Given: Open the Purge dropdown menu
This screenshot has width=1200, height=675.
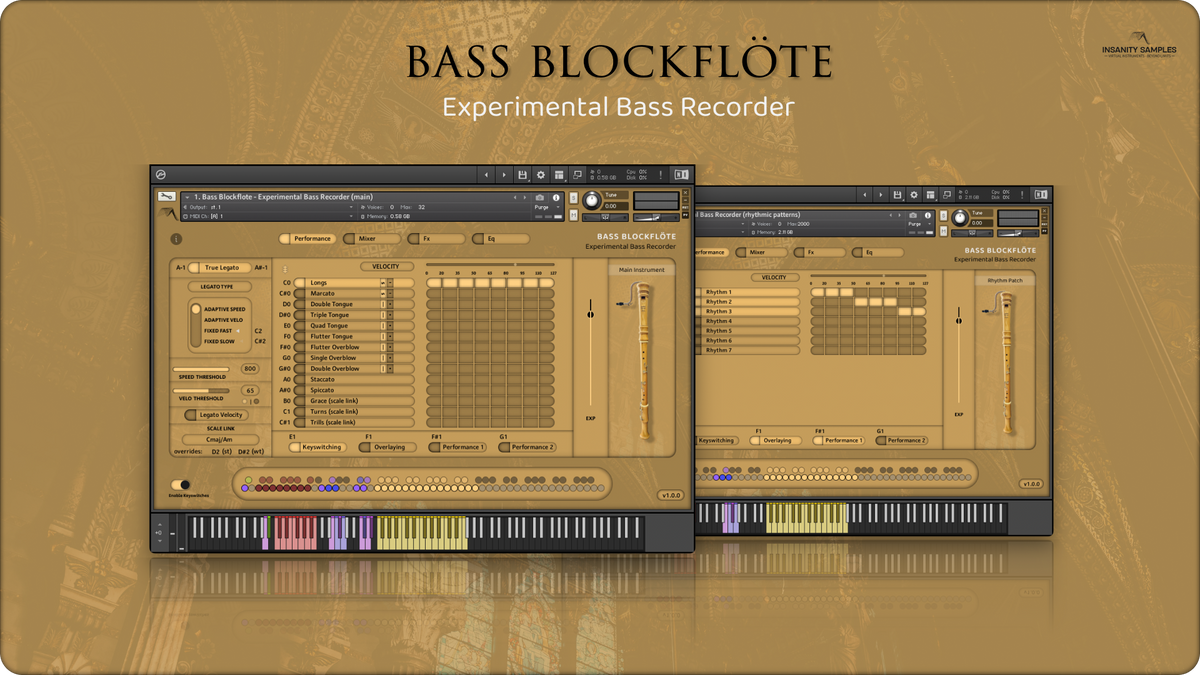Looking at the screenshot, I should point(543,207).
